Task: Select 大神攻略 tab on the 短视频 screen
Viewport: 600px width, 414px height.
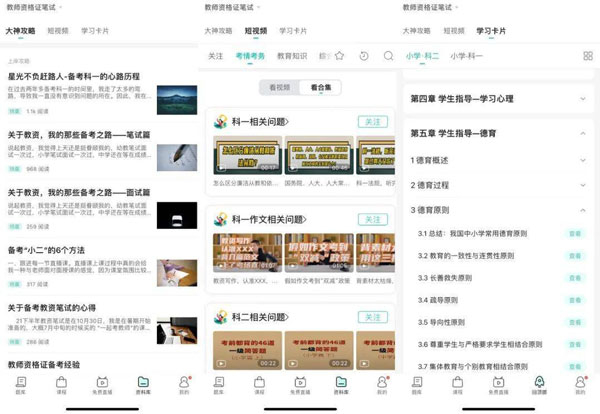Action: [x=218, y=31]
